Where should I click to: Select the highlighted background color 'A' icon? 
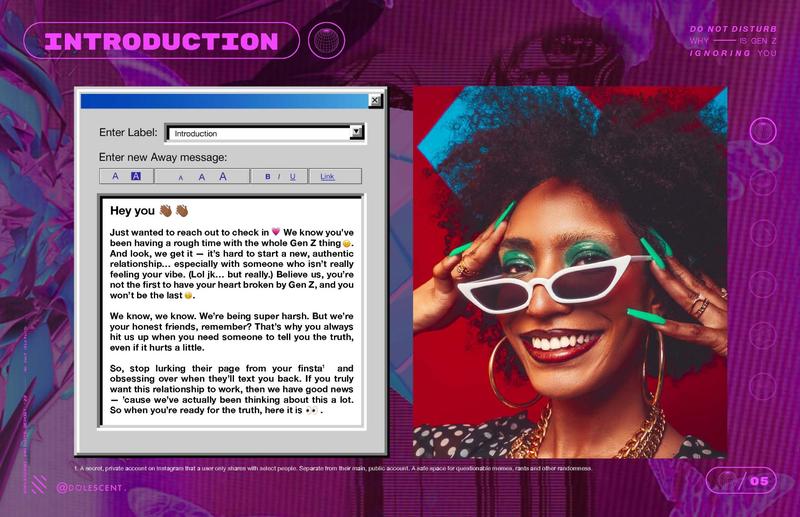(x=136, y=176)
